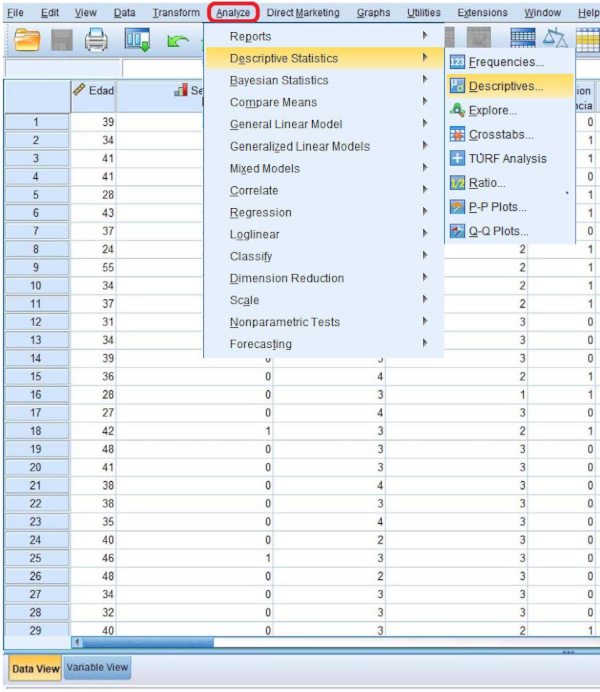Open the Graphs menu

[373, 12]
